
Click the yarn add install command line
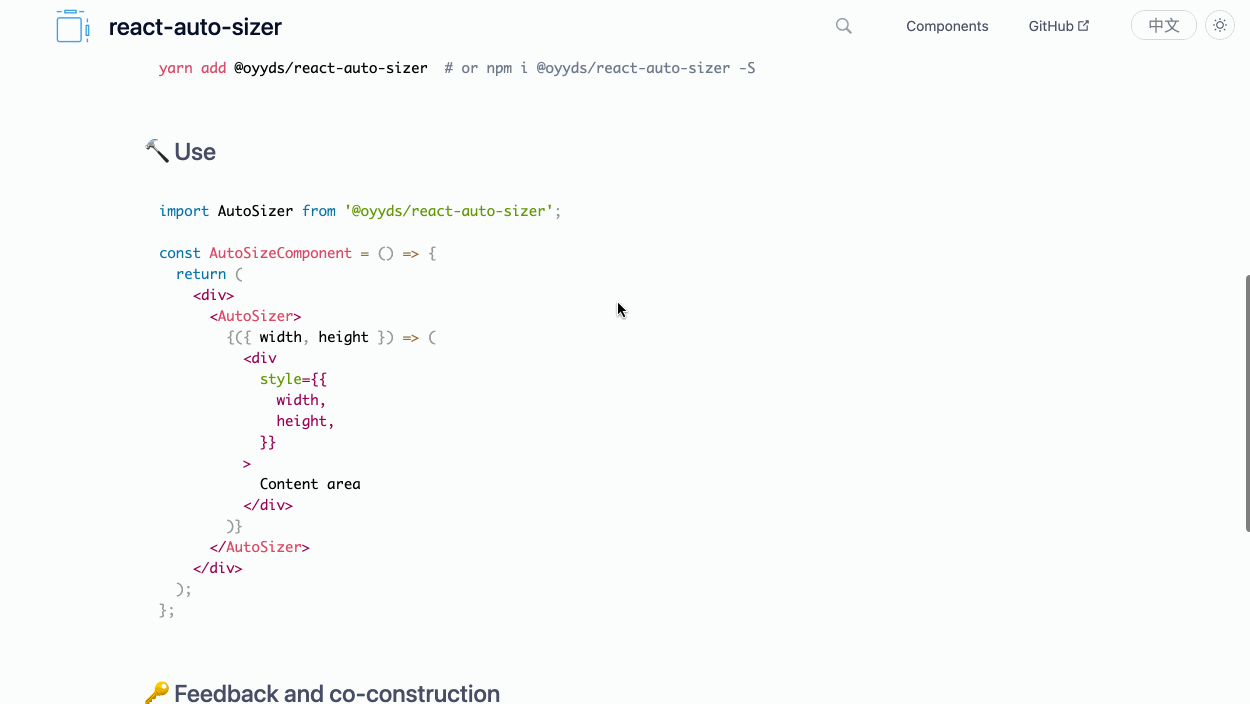pos(457,68)
